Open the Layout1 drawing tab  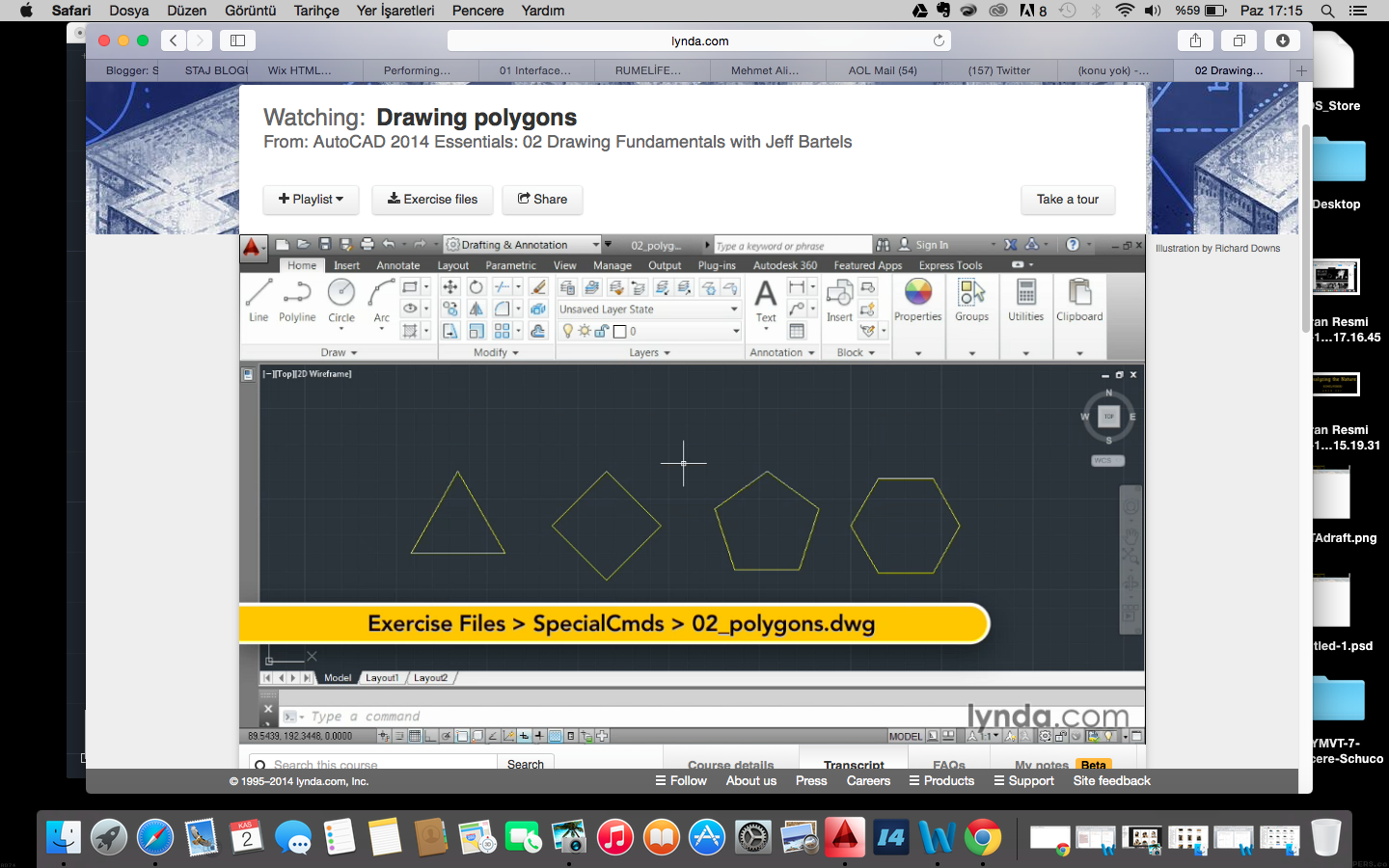coord(382,678)
